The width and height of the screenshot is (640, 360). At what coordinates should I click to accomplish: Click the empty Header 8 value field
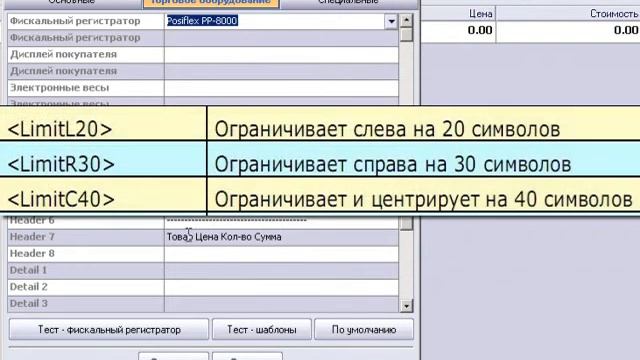tap(281, 254)
